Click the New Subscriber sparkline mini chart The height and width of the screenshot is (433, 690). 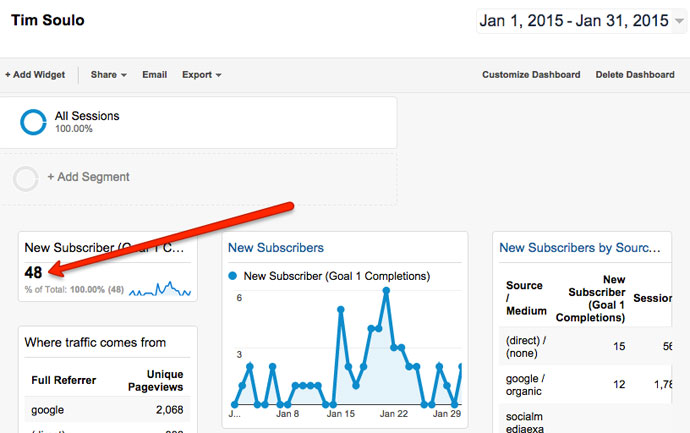[x=159, y=289]
